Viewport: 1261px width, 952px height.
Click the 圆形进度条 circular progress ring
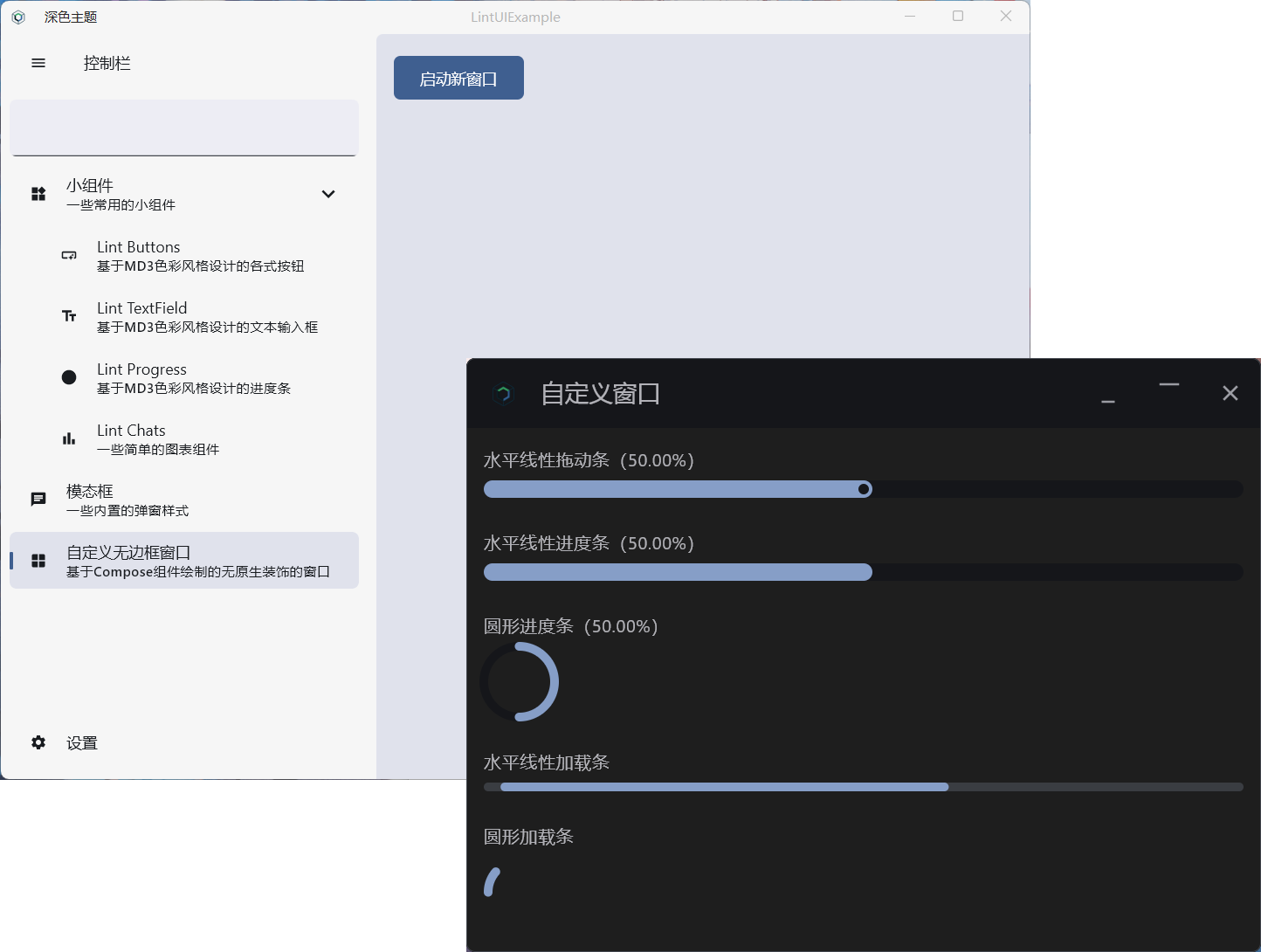click(520, 682)
